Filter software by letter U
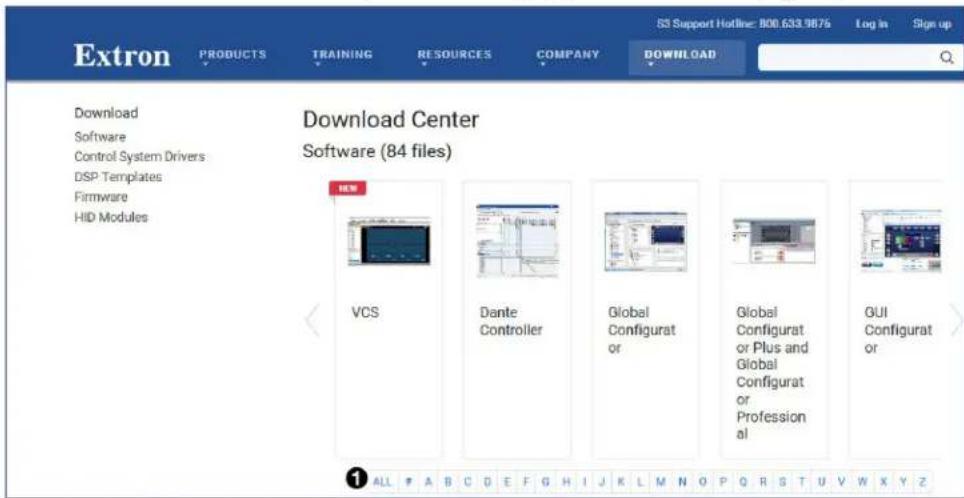Screen dimensions: 964x498 coord(821,481)
